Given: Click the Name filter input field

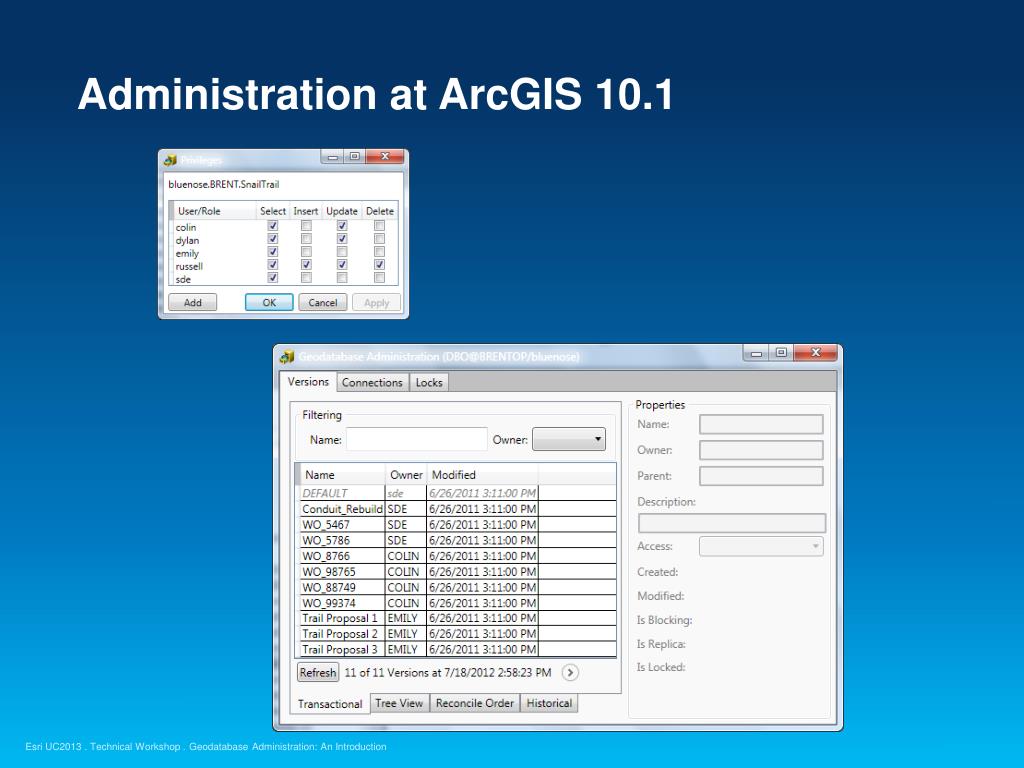Looking at the screenshot, I should [x=417, y=440].
